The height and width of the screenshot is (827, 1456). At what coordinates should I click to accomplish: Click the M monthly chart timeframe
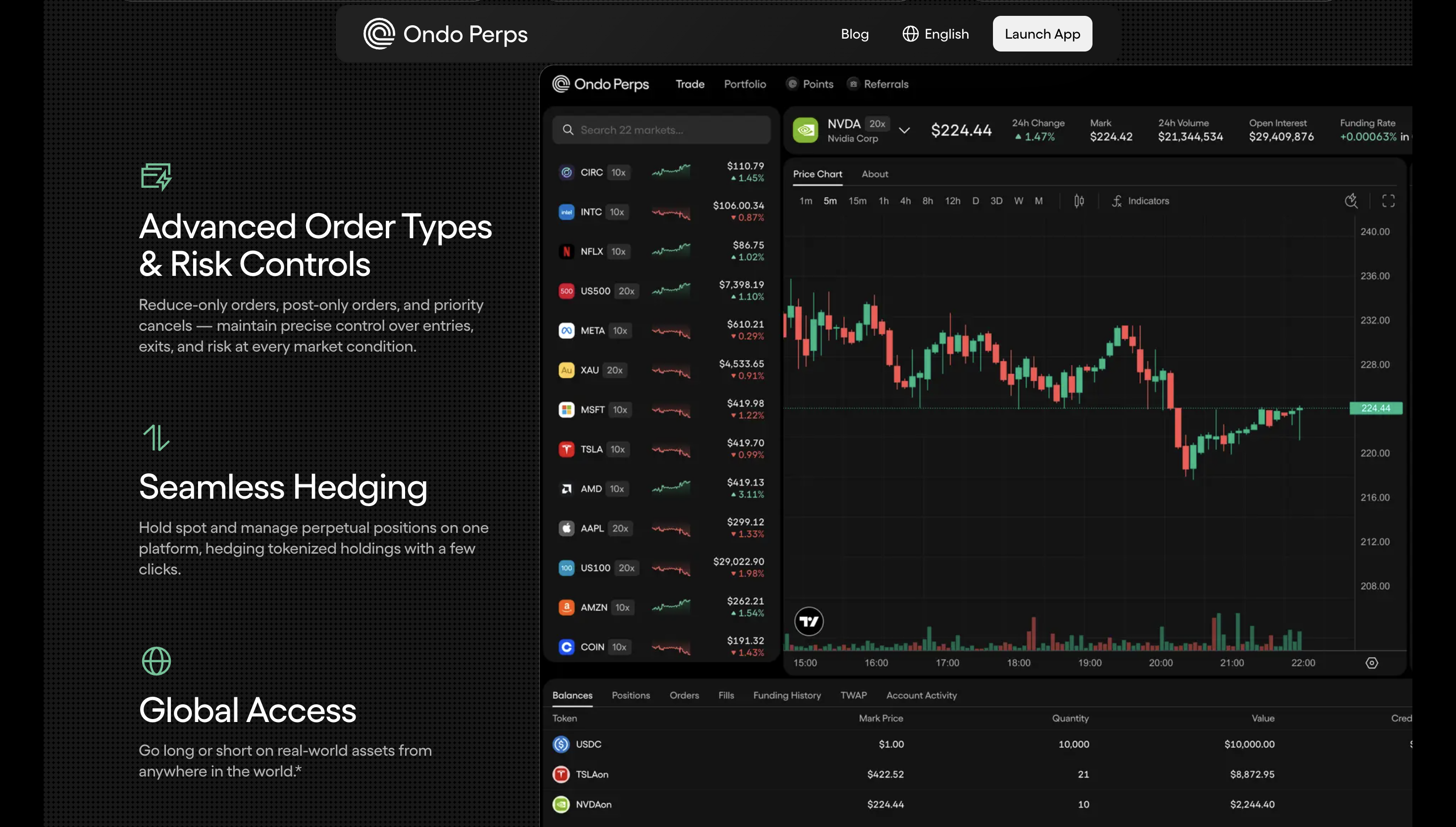point(1039,201)
